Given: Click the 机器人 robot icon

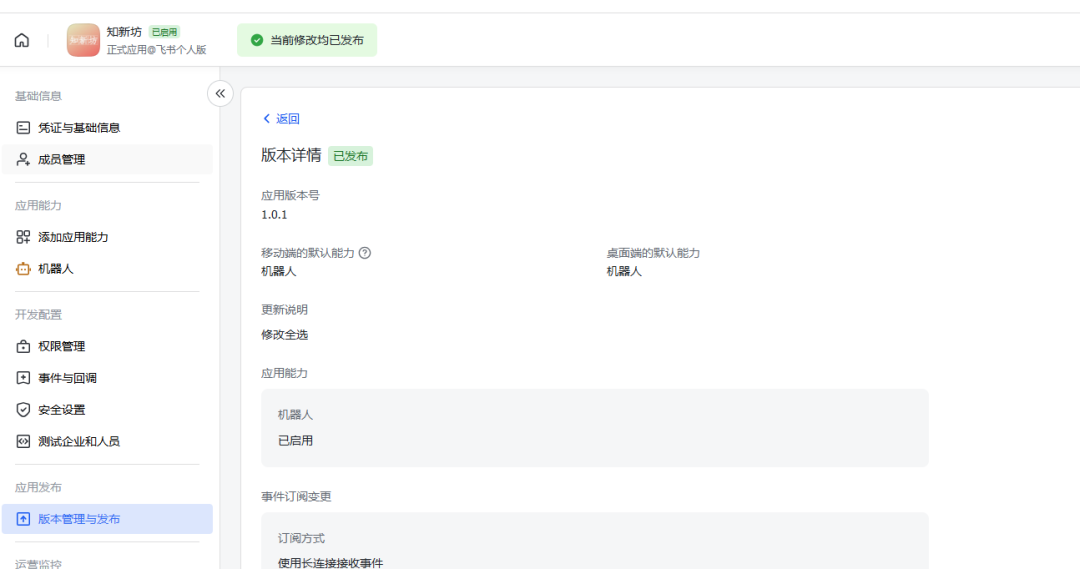Looking at the screenshot, I should (24, 269).
